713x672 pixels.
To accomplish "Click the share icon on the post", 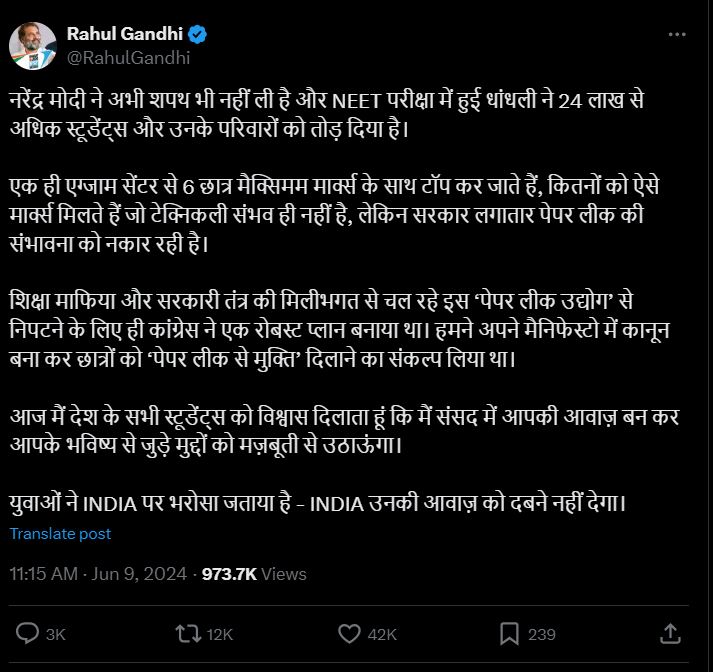I will click(x=671, y=633).
